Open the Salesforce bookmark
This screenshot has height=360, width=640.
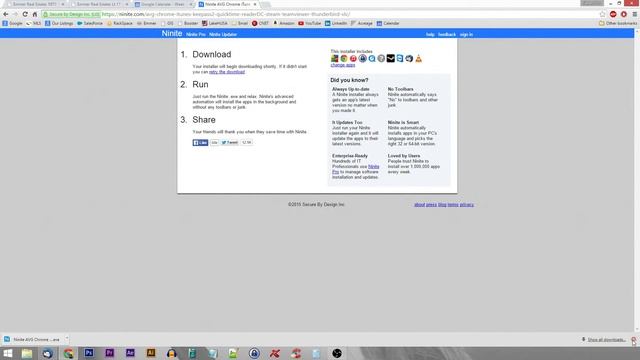click(90, 23)
